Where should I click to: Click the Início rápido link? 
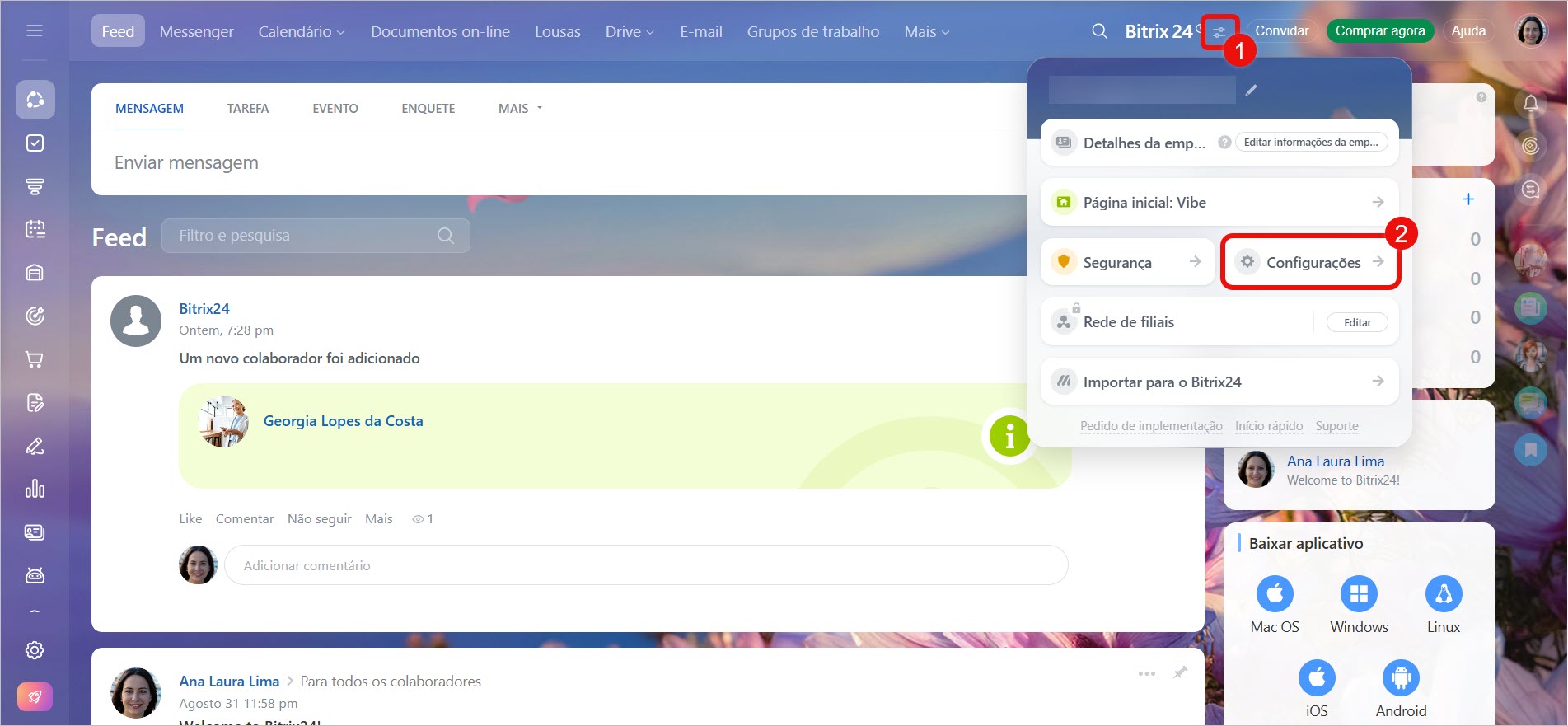tap(1269, 426)
